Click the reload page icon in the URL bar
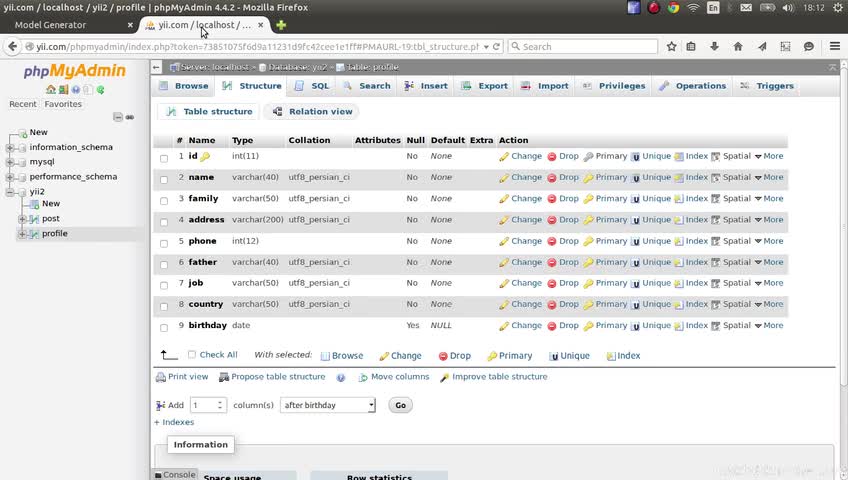 (x=496, y=46)
